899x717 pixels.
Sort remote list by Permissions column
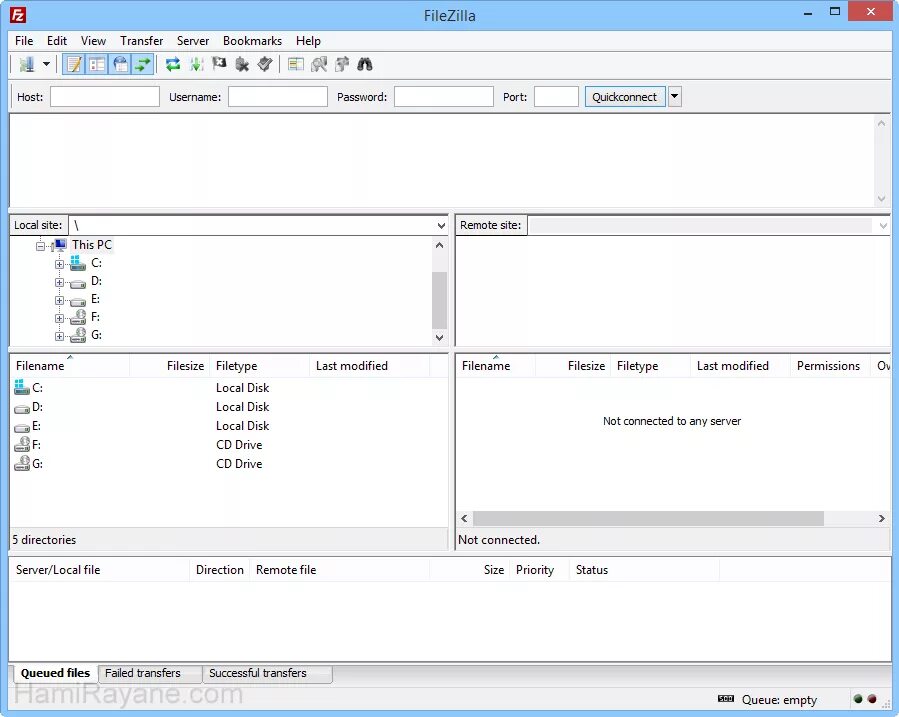point(830,366)
